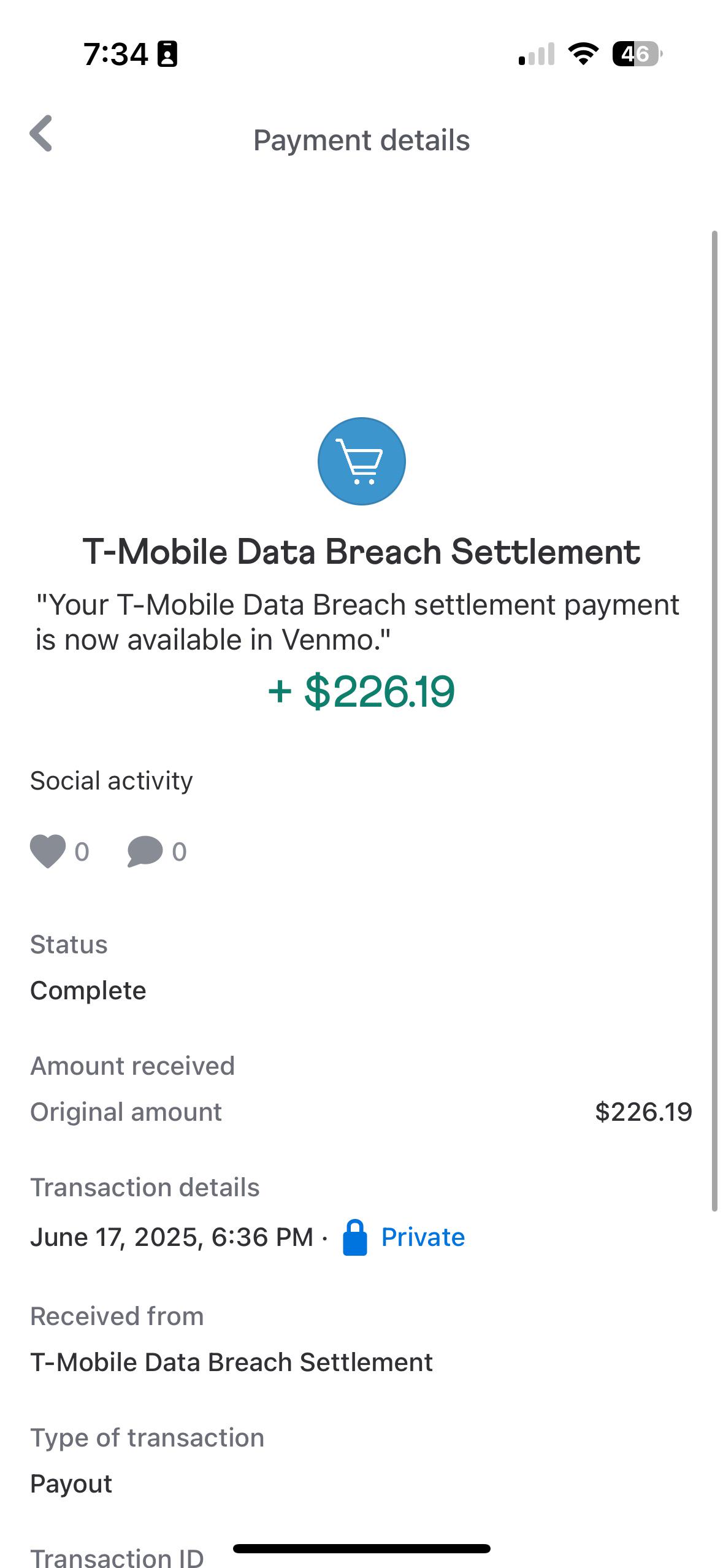Viewport: 723px width, 1568px height.
Task: Tap the T-Mobile Data Breach Settlement title
Action: pos(361,551)
